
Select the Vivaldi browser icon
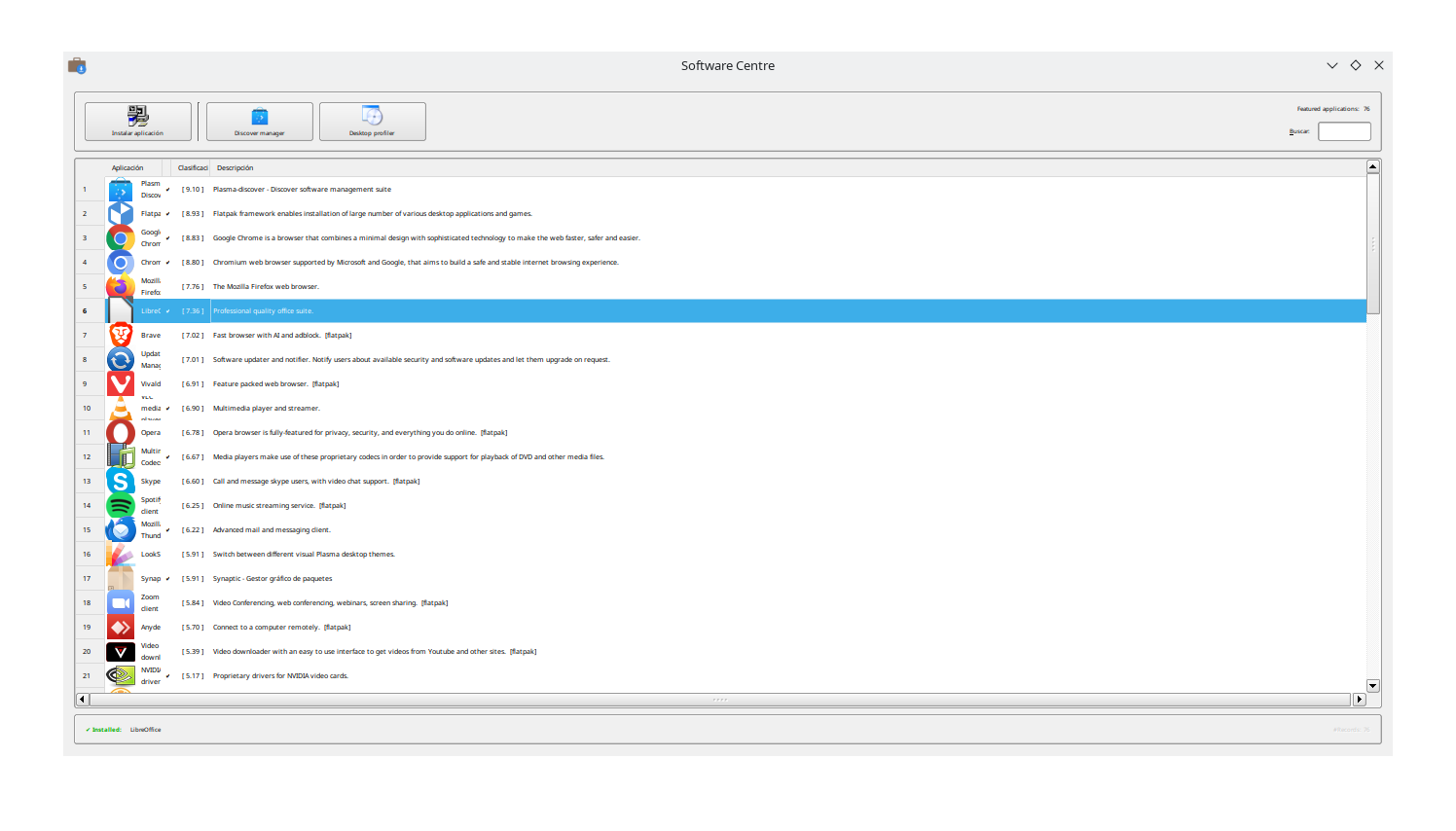tap(121, 384)
